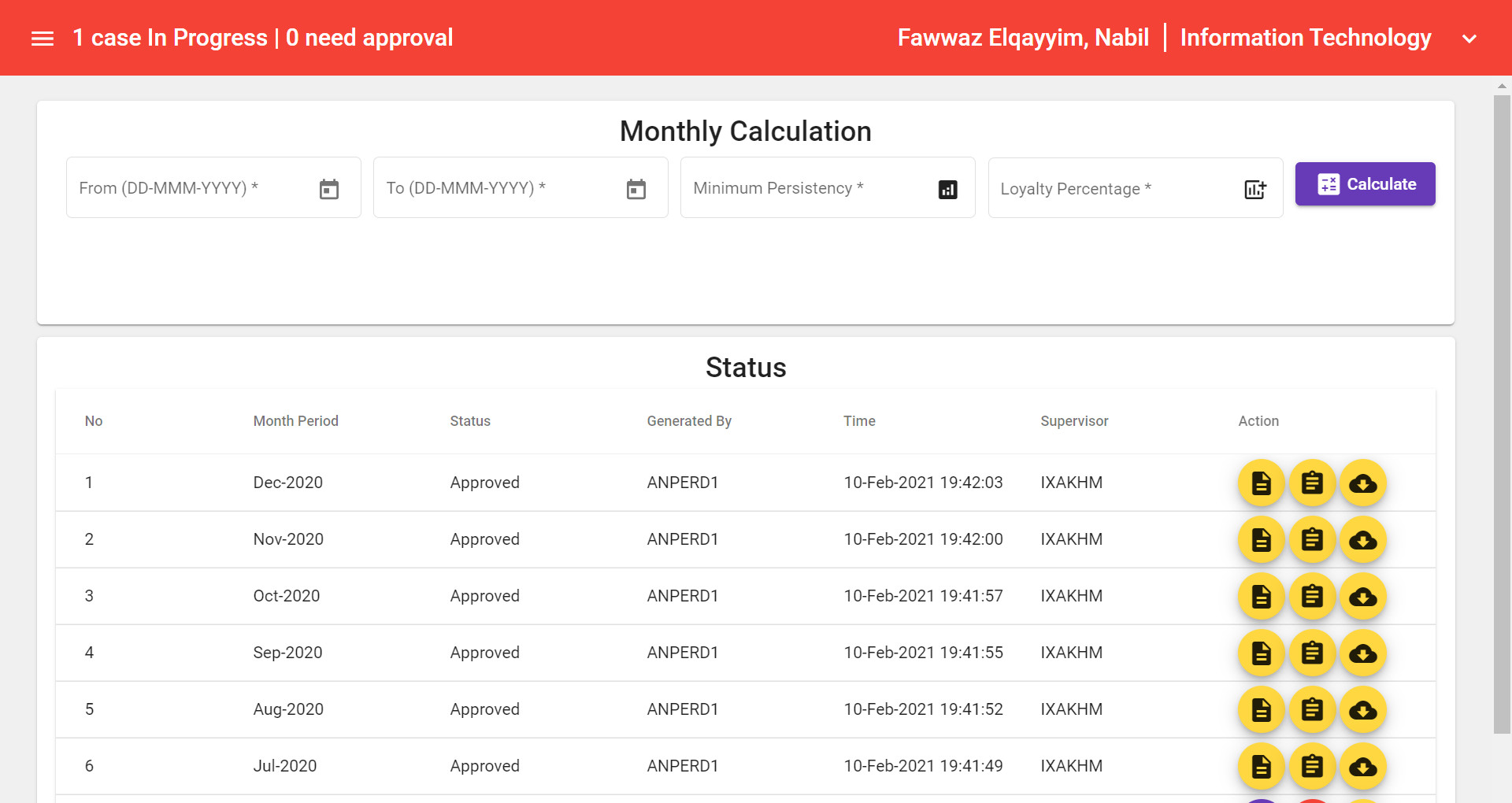The width and height of the screenshot is (1512, 803).
Task: Open the From date picker calendar icon
Action: pos(329,188)
